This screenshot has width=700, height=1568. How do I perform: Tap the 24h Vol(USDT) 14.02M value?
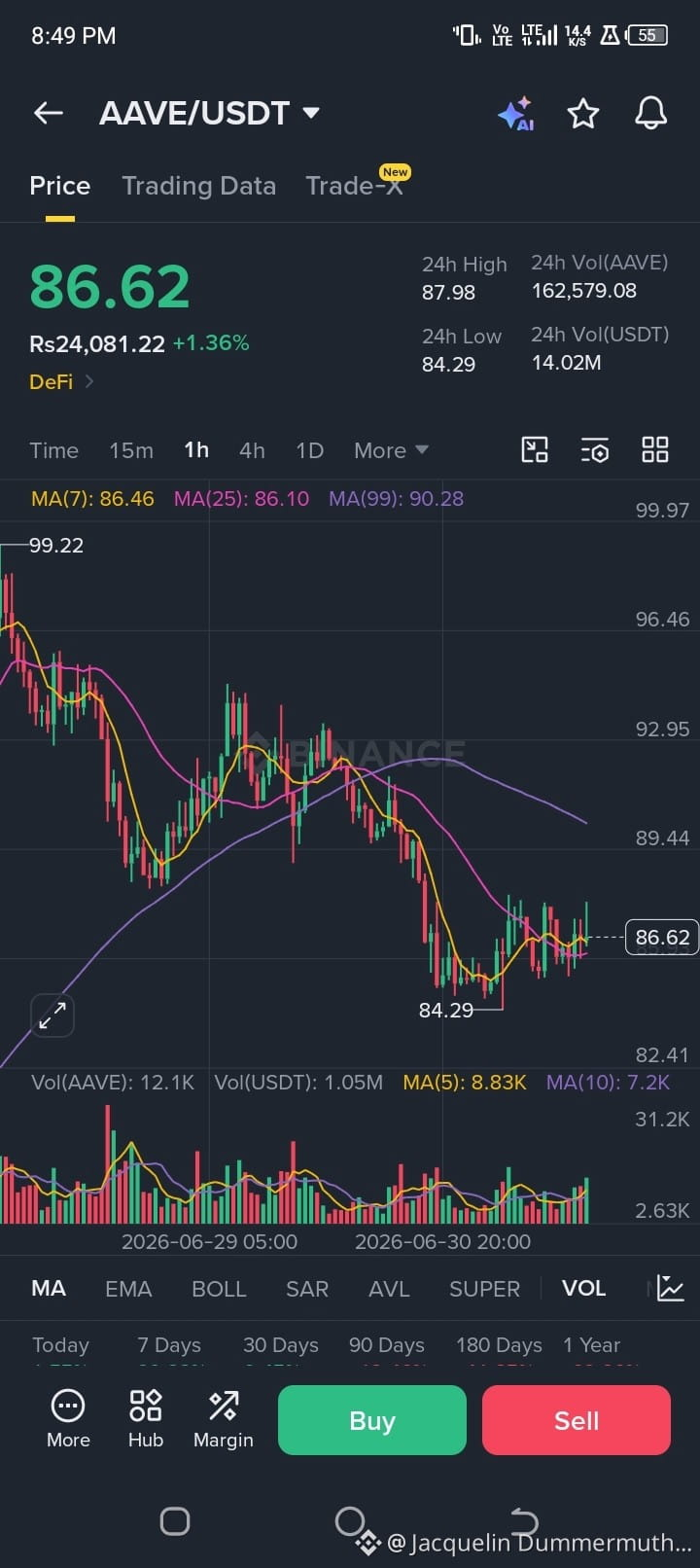[x=566, y=363]
